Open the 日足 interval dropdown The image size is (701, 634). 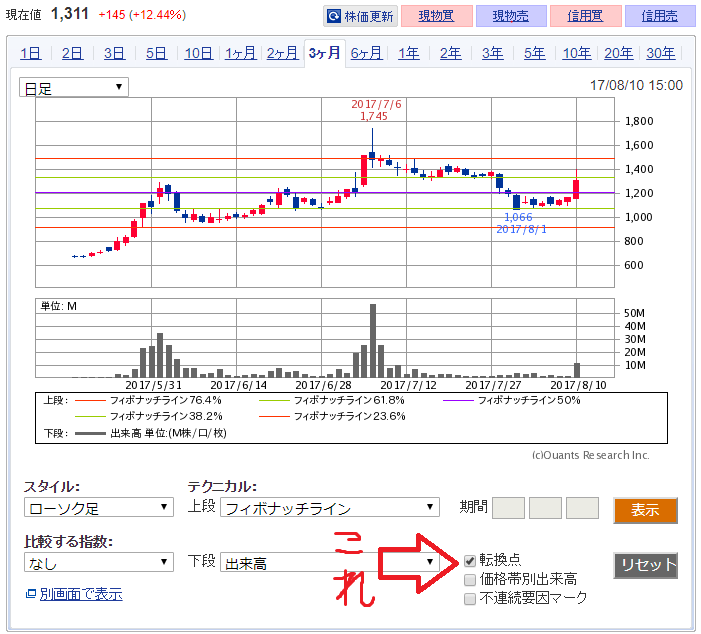(74, 87)
